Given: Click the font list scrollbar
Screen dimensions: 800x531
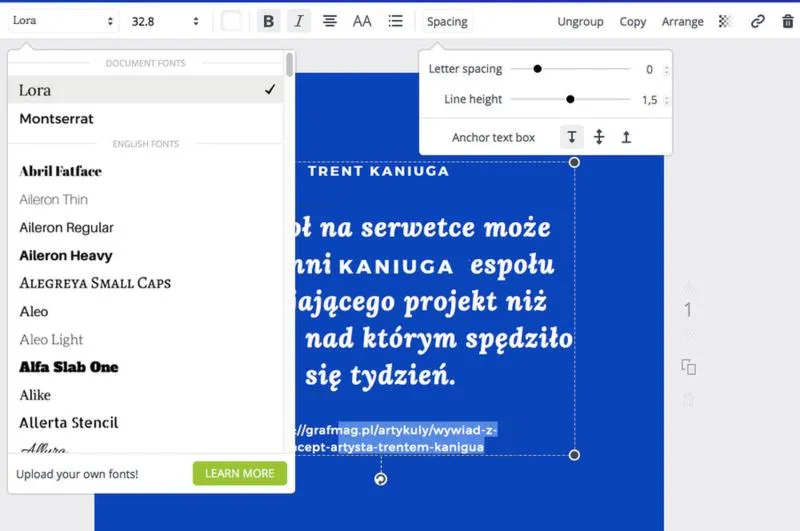Looking at the screenshot, I should click(x=289, y=65).
